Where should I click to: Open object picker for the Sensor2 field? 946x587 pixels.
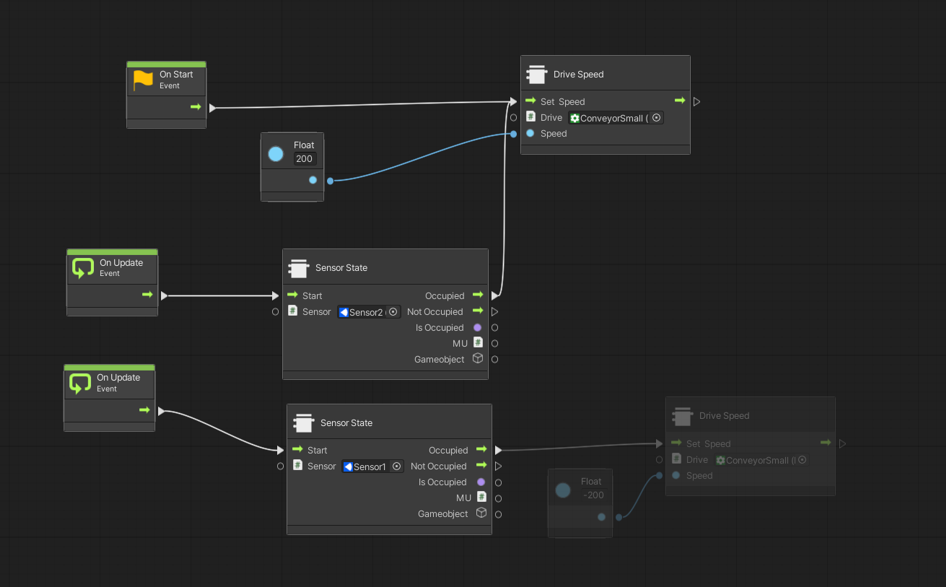coord(393,312)
